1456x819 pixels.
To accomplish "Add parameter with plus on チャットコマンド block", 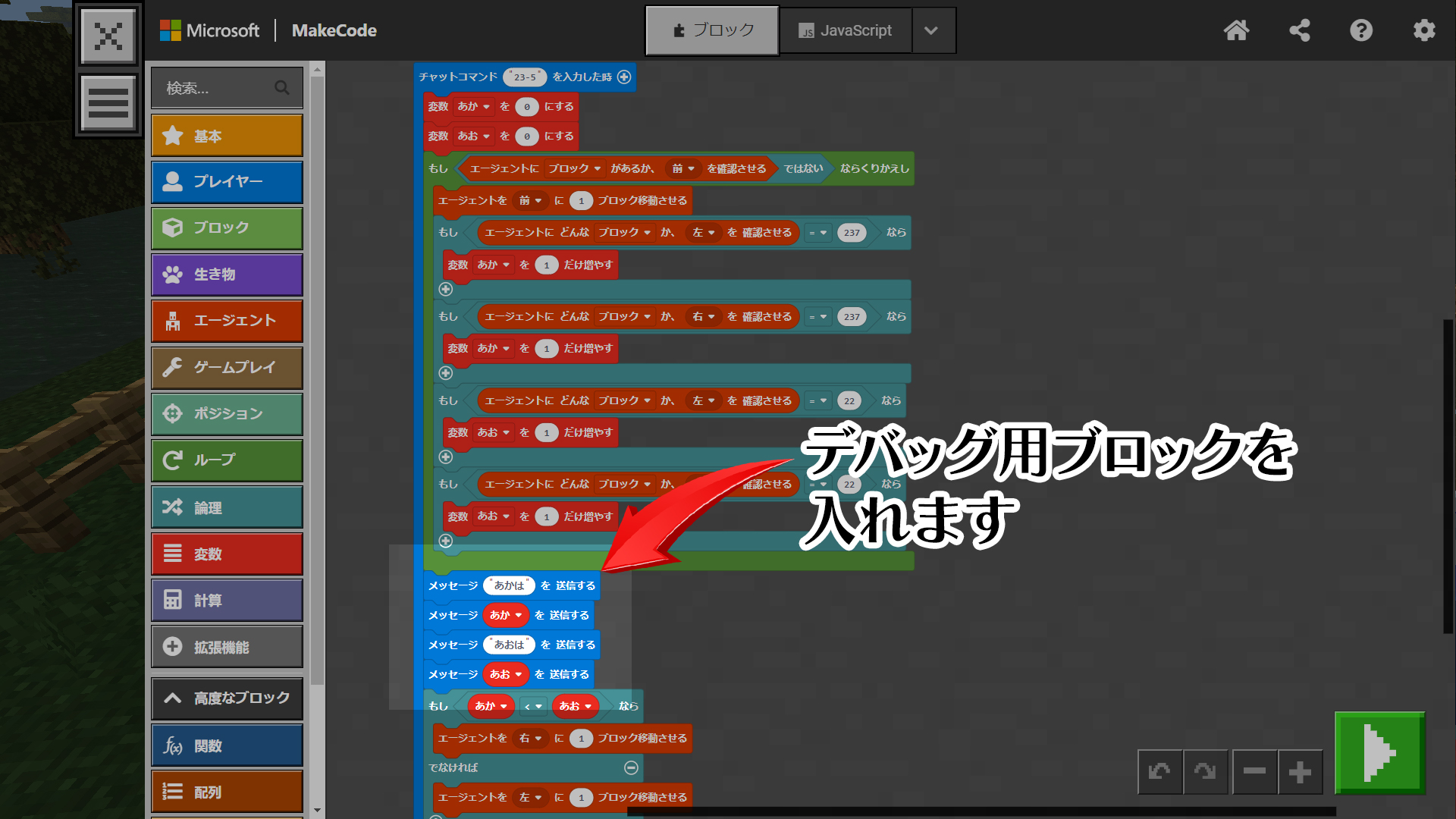I will point(624,77).
